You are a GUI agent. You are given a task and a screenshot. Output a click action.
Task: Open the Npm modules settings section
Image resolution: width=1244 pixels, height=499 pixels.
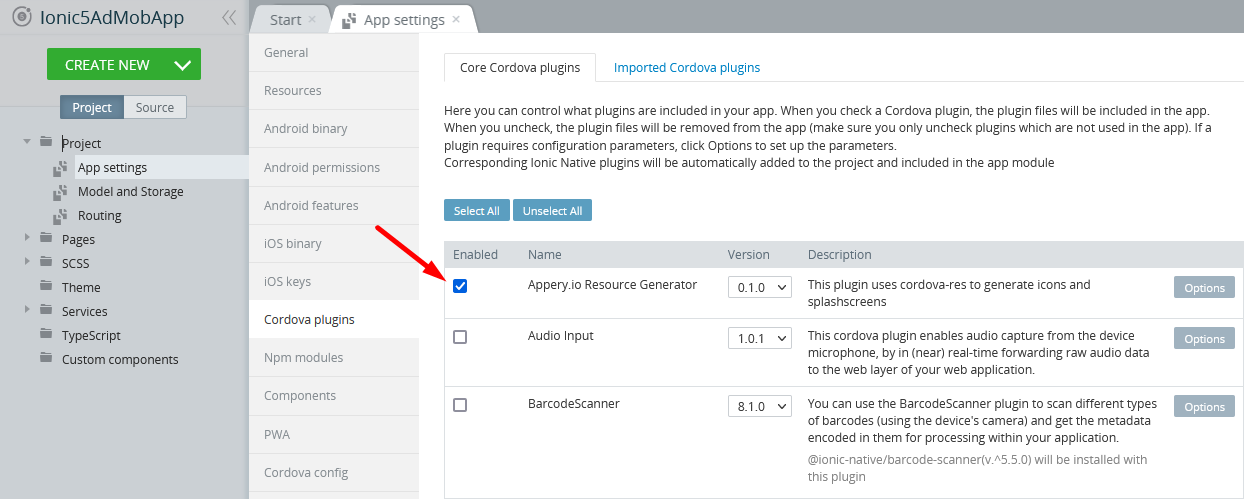tap(303, 357)
